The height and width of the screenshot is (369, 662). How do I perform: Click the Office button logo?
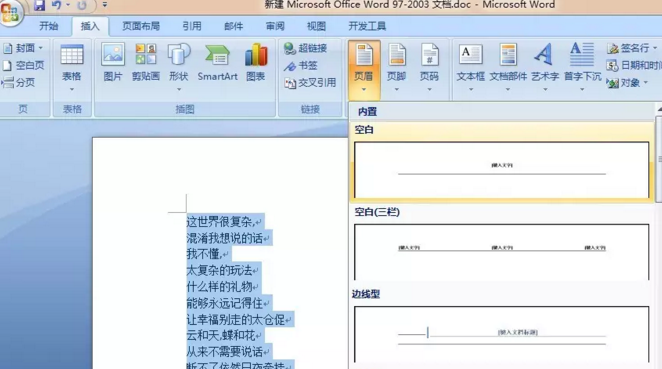[x=10, y=13]
